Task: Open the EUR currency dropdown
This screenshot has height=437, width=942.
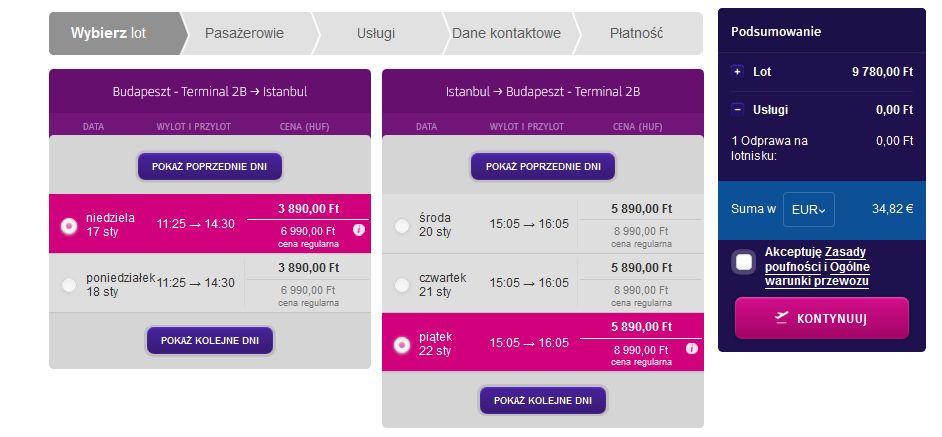Action: tap(809, 209)
